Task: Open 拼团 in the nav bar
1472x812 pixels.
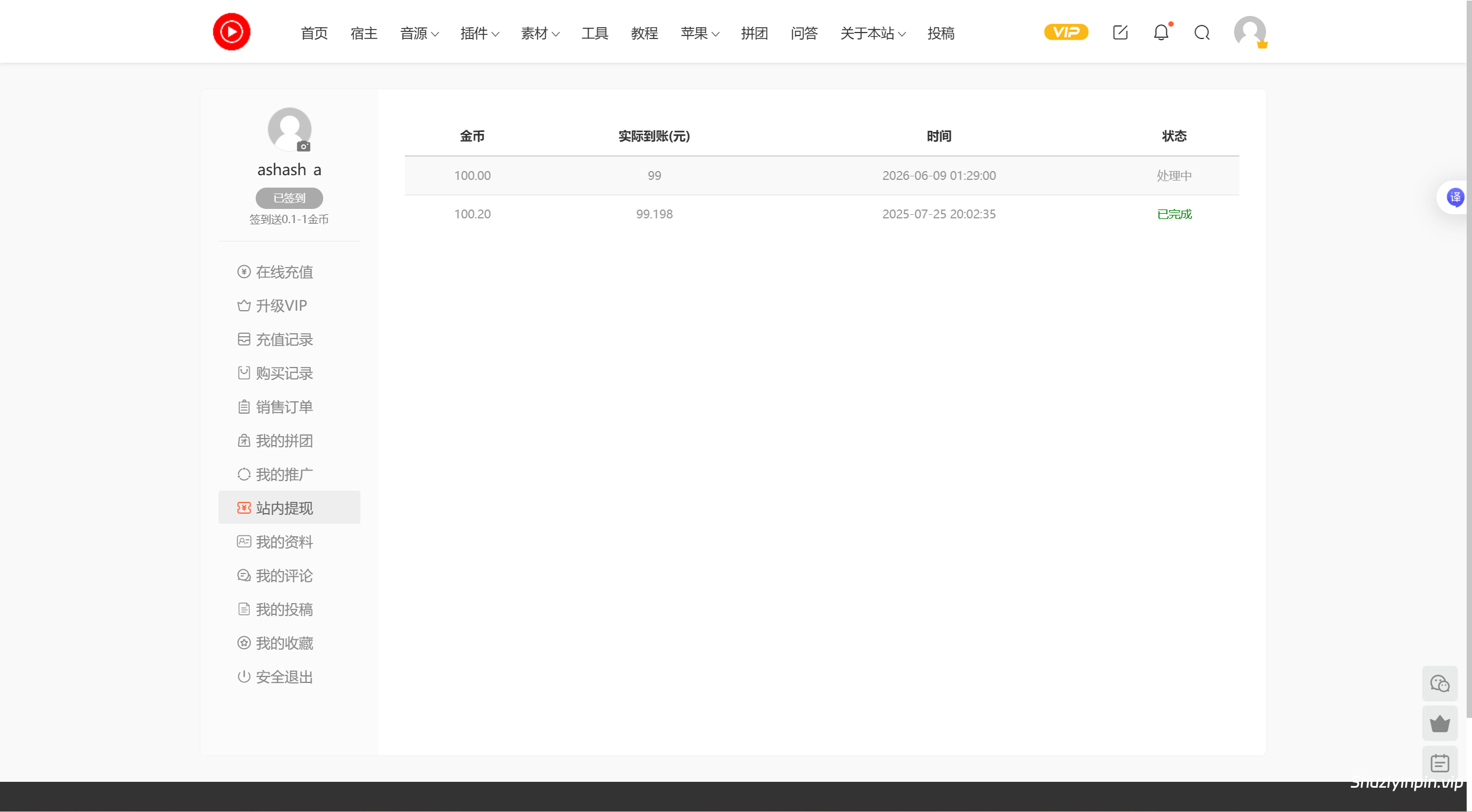Action: point(755,33)
